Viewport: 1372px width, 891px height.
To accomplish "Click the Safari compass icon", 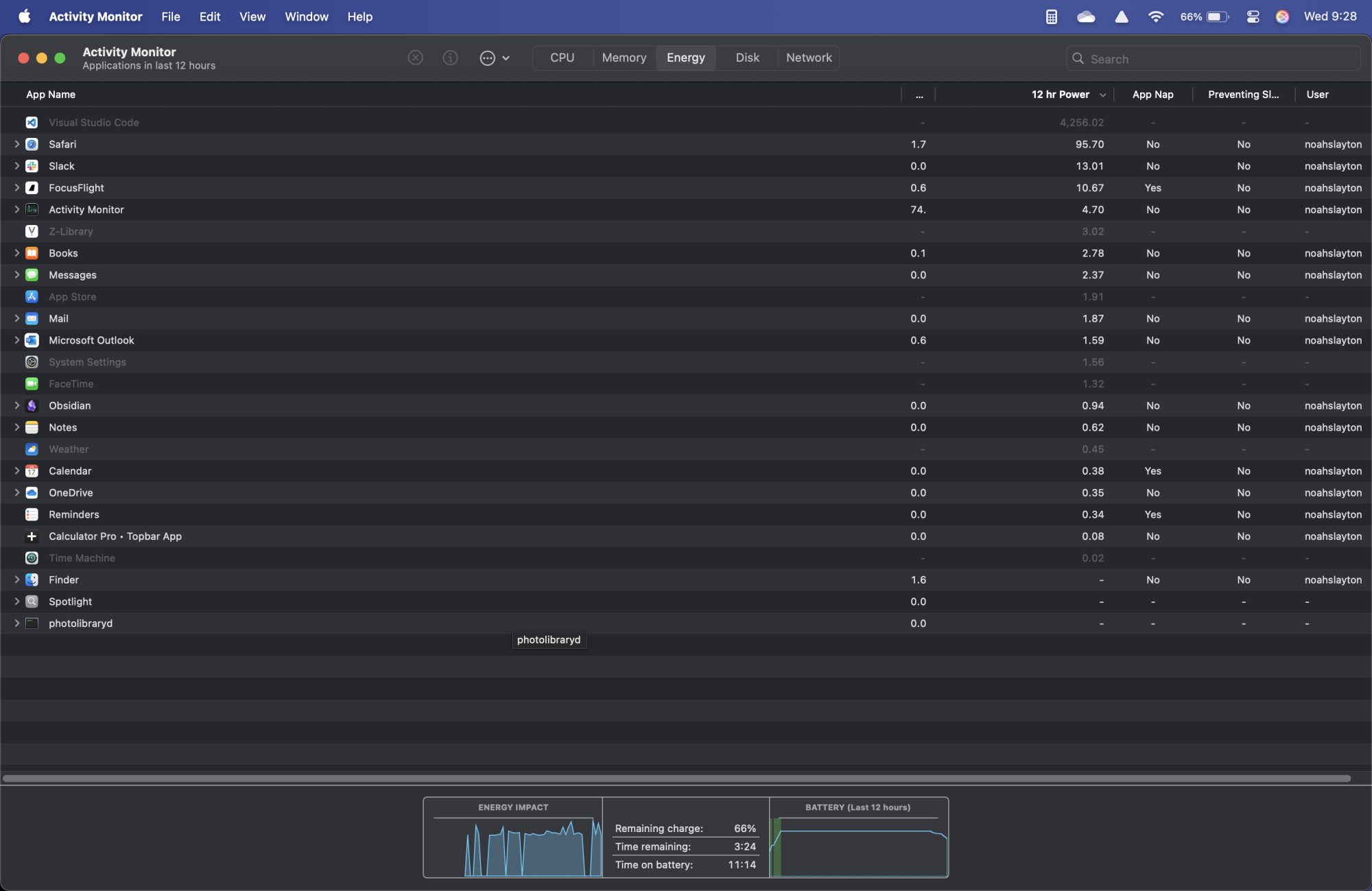I will (x=32, y=144).
